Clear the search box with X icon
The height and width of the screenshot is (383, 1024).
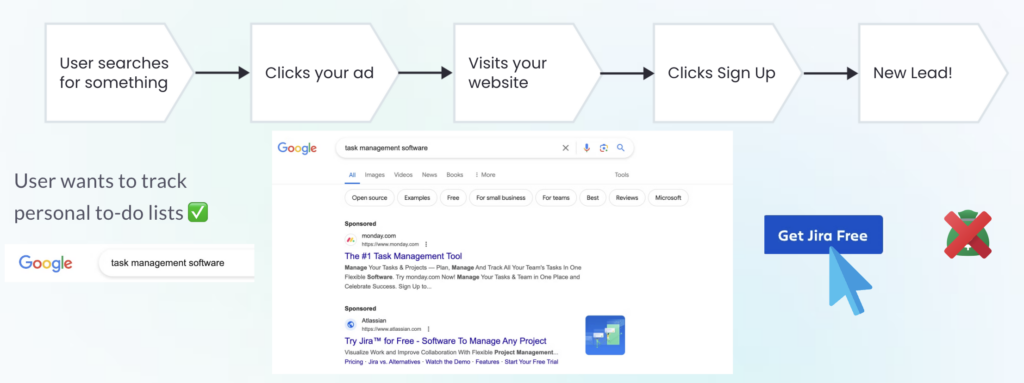pyautogui.click(x=566, y=148)
